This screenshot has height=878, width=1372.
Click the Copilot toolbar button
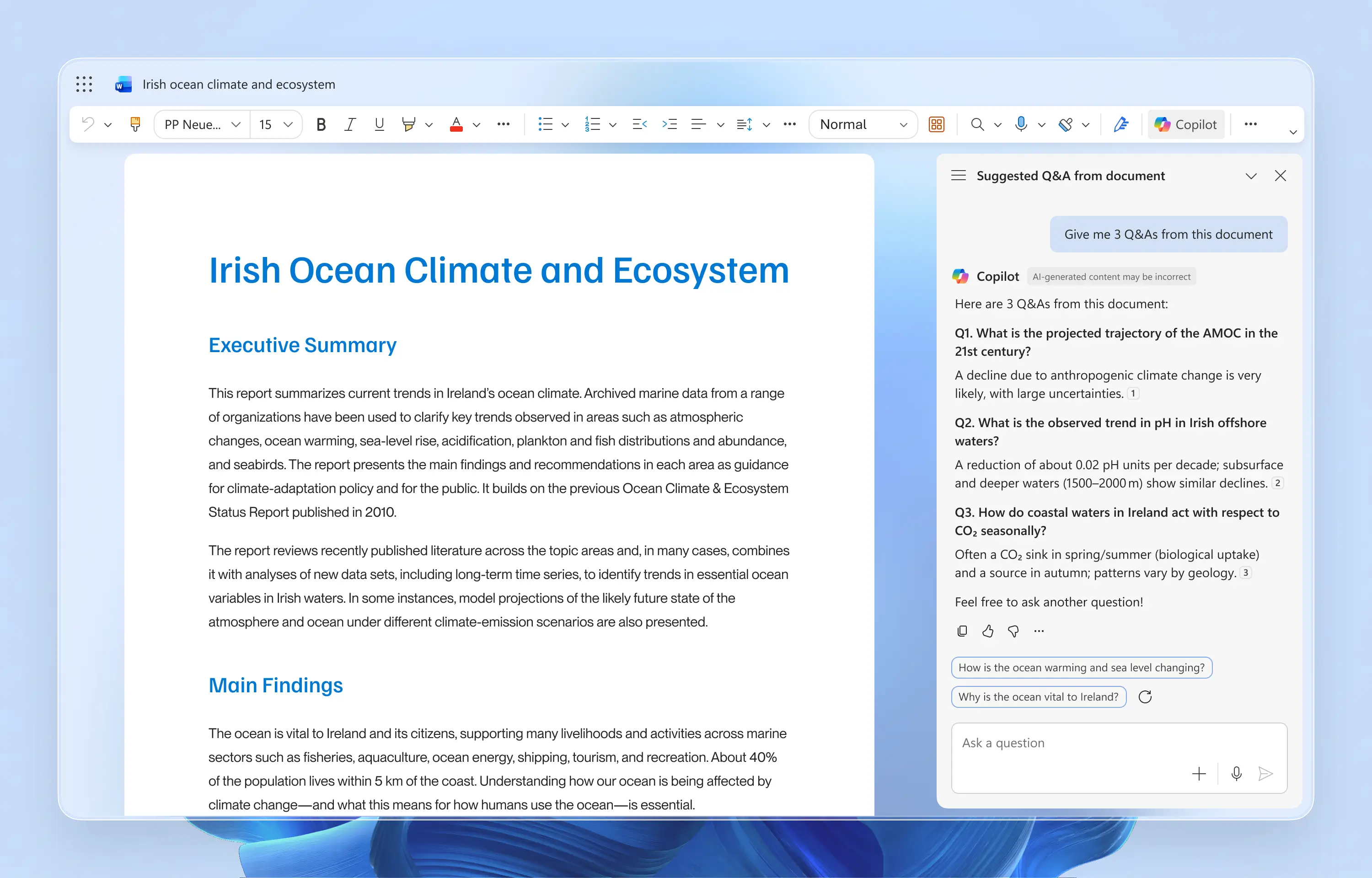1185,124
